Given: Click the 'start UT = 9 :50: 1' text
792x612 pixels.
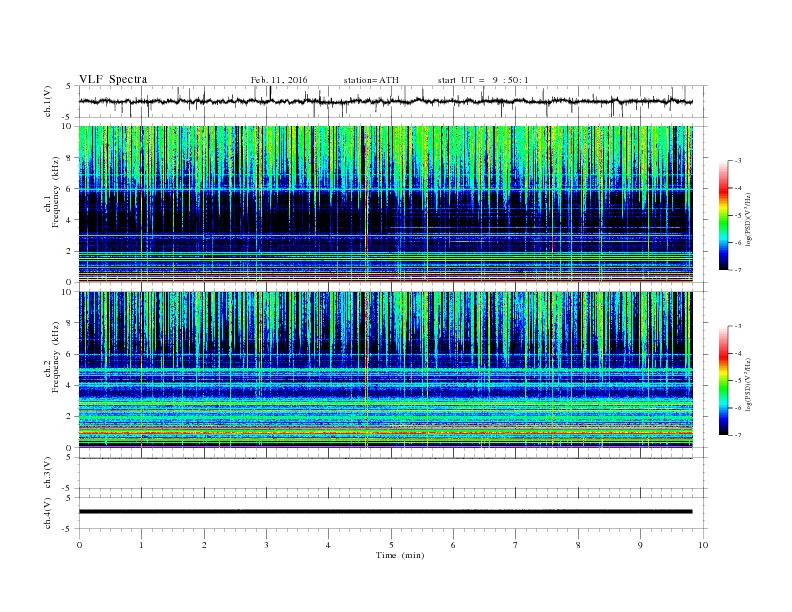Looking at the screenshot, I should tap(483, 80).
